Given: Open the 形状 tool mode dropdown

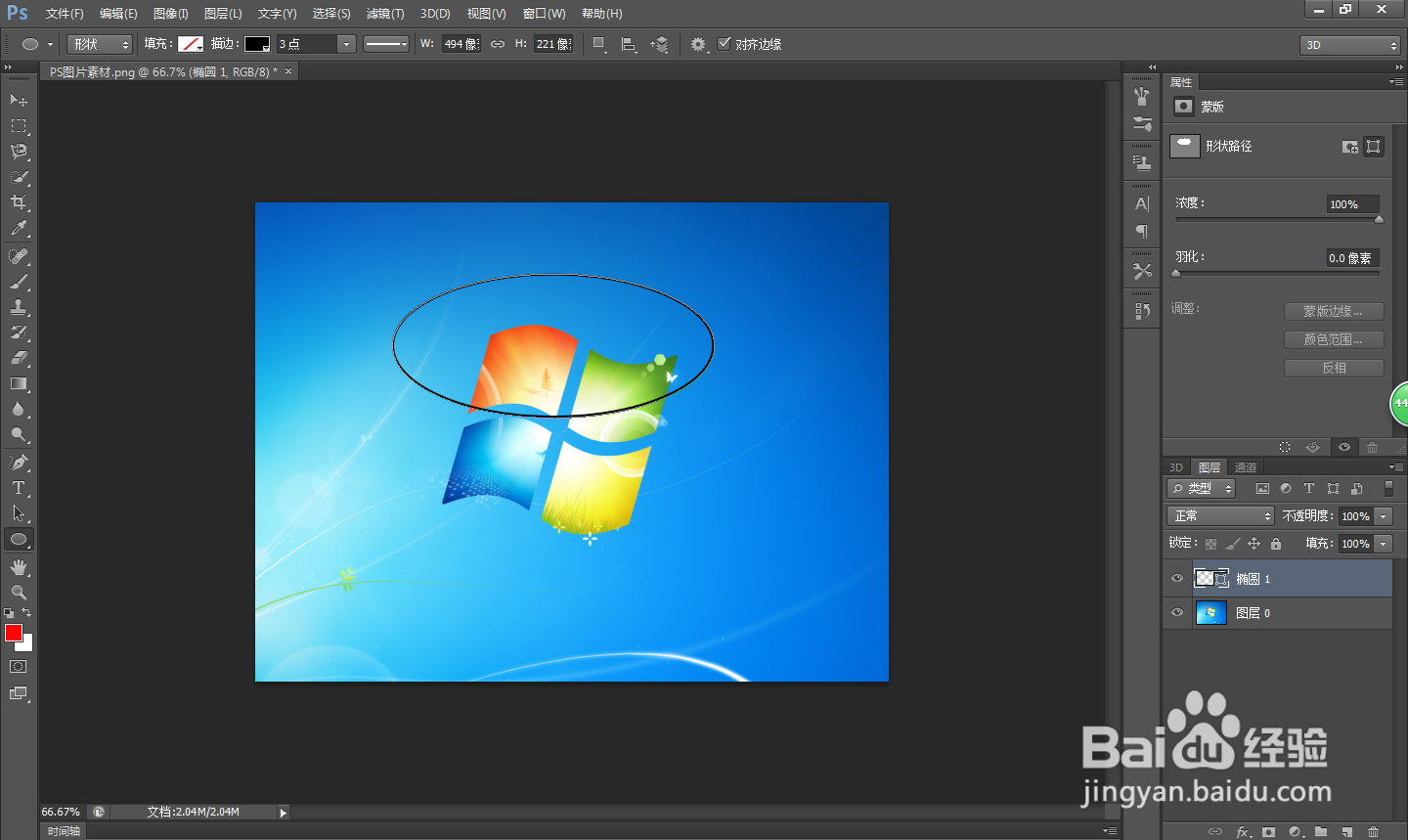Looking at the screenshot, I should 100,44.
